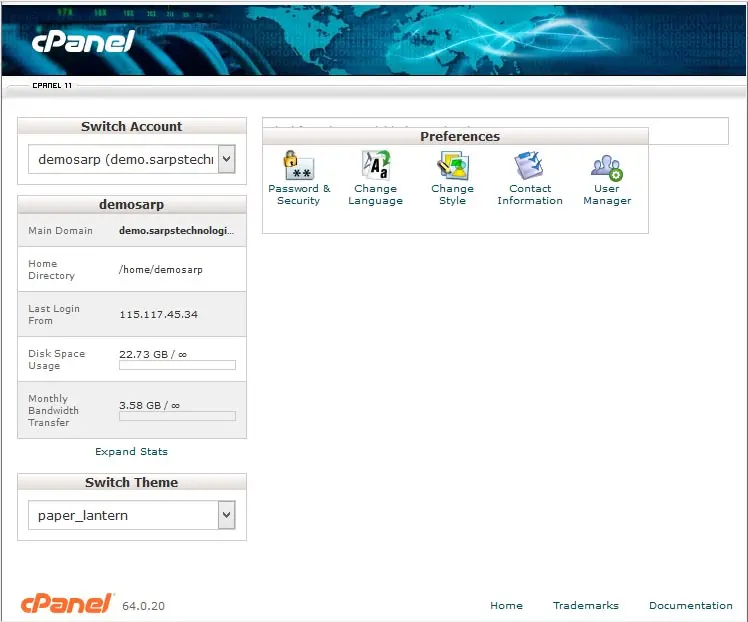748x622 pixels.
Task: Open the Change Style icon
Action: click(453, 165)
